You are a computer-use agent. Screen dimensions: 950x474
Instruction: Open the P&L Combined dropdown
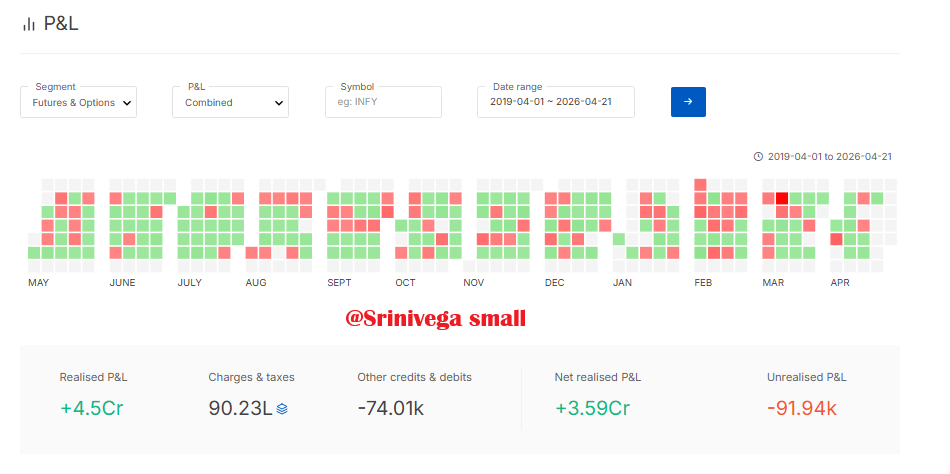coord(230,102)
